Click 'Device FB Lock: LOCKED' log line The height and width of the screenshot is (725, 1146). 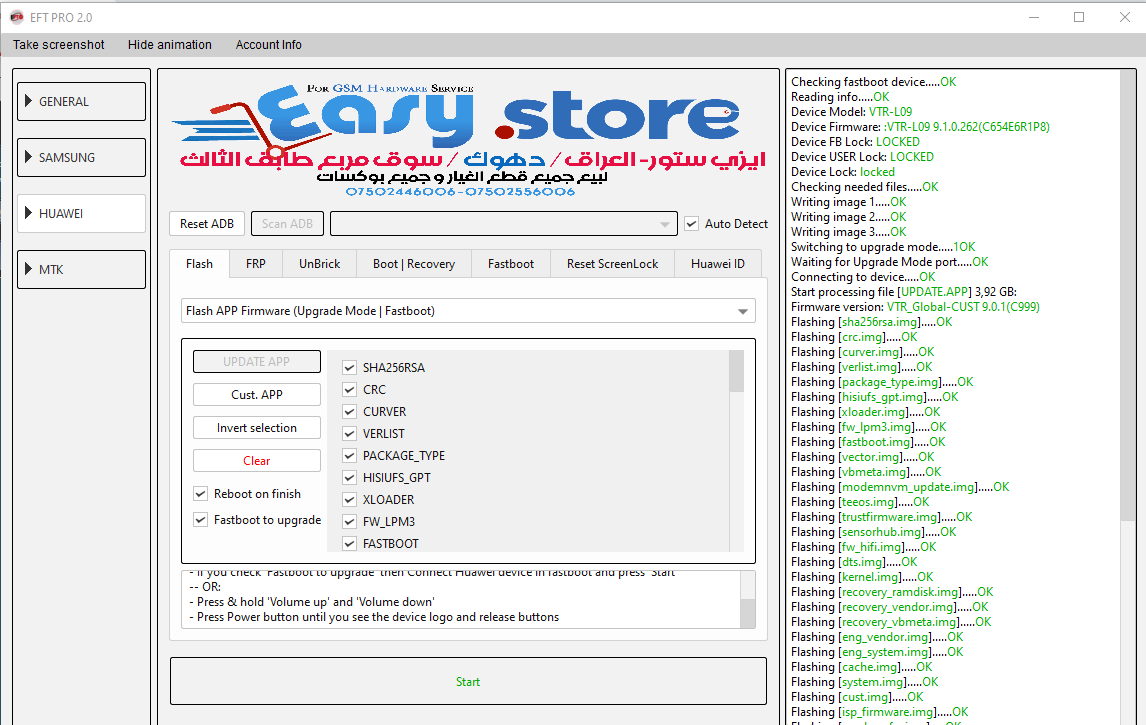tap(855, 142)
